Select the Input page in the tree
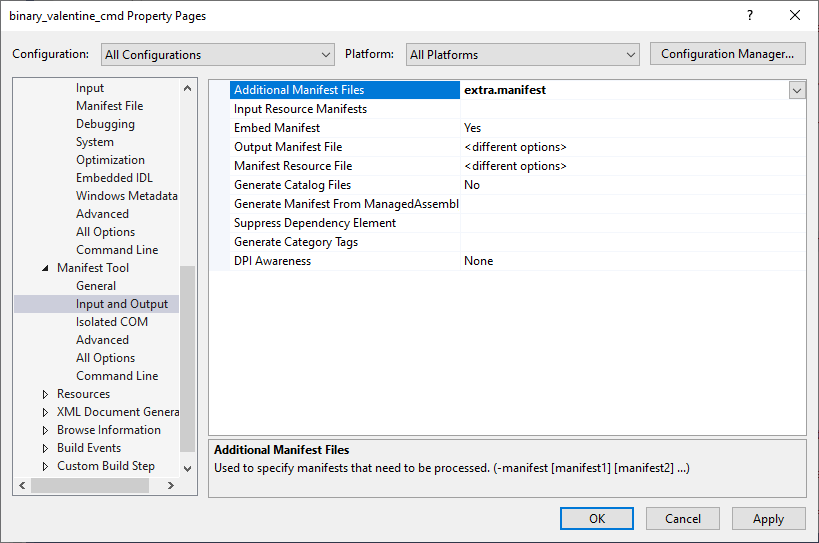The height and width of the screenshot is (543, 819). pos(90,88)
